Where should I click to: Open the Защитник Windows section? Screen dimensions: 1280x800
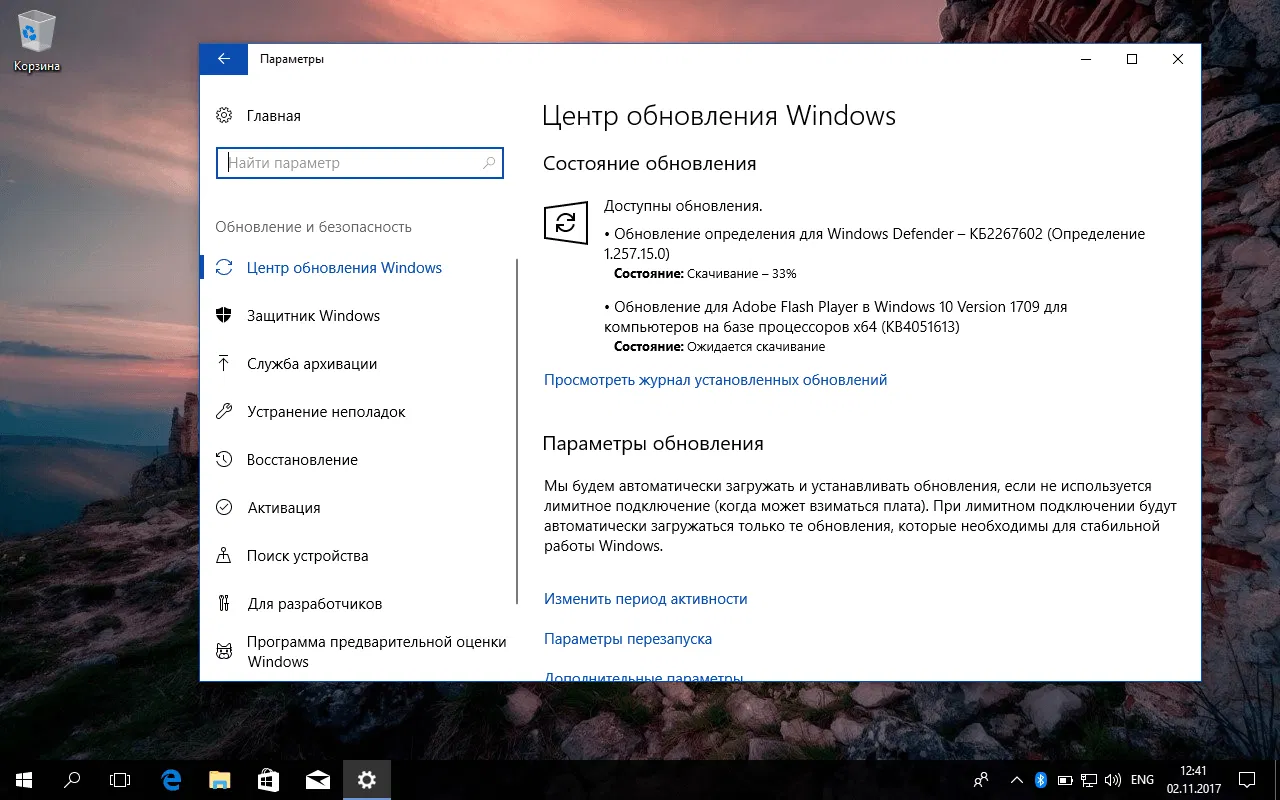(x=314, y=315)
